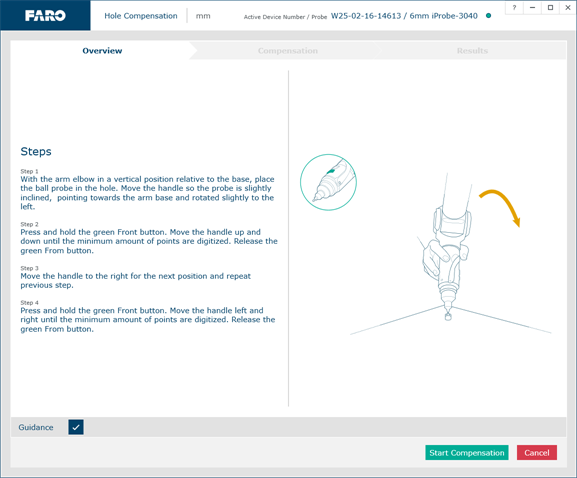577x478 pixels.
Task: Maximize the Hole Compensation window
Action: (x=550, y=7)
